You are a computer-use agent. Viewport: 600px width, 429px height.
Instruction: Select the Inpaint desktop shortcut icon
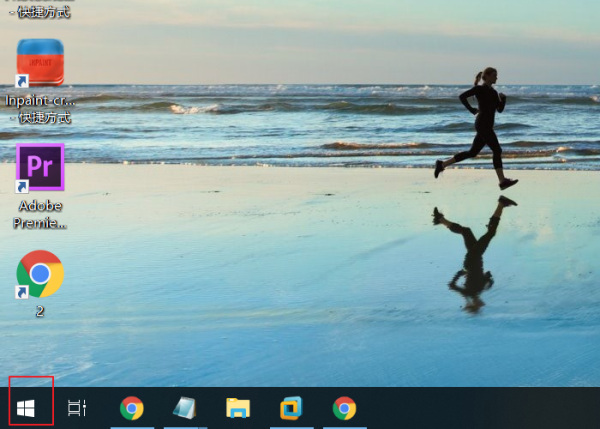(x=40, y=63)
